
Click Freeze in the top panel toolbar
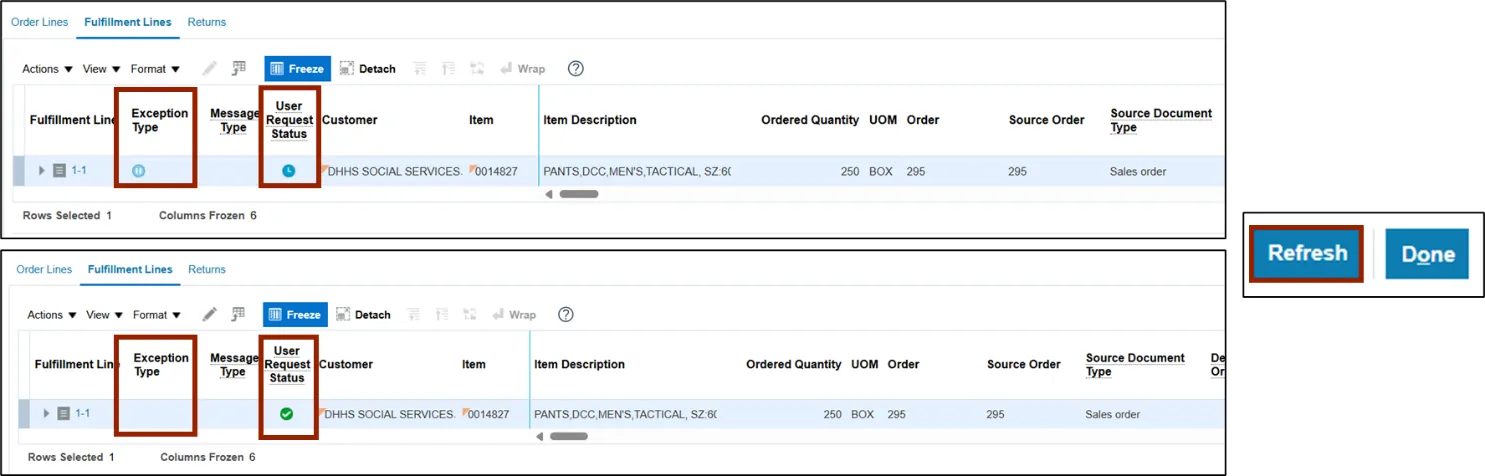click(x=297, y=68)
